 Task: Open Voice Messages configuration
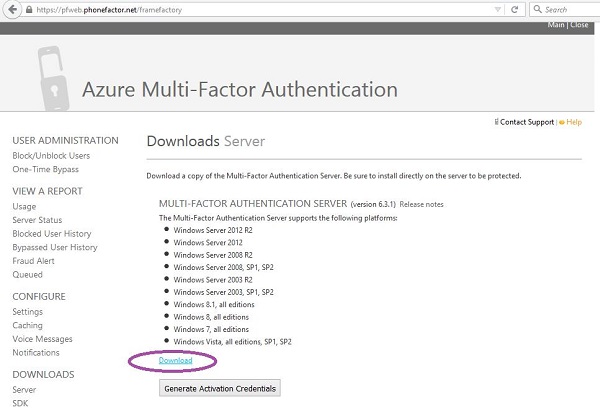coord(42,339)
